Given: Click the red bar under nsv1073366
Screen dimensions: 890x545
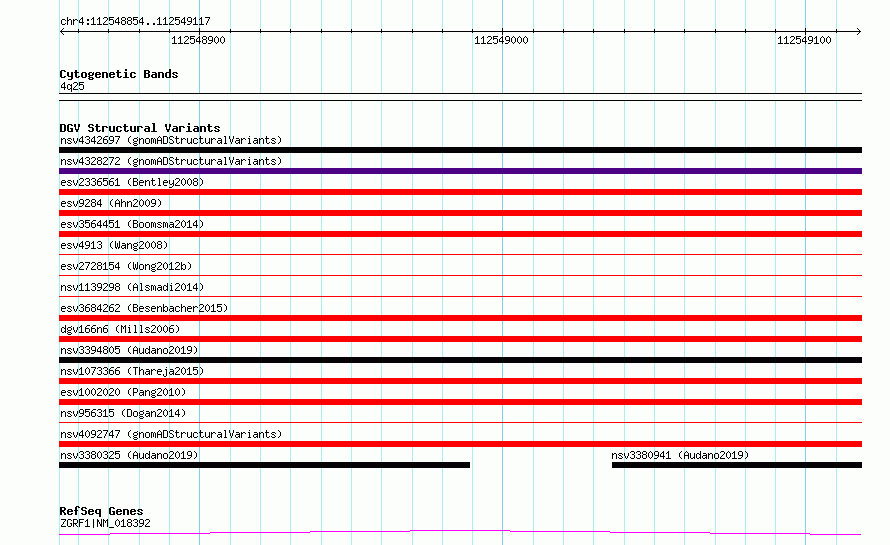Looking at the screenshot, I should pos(460,381).
